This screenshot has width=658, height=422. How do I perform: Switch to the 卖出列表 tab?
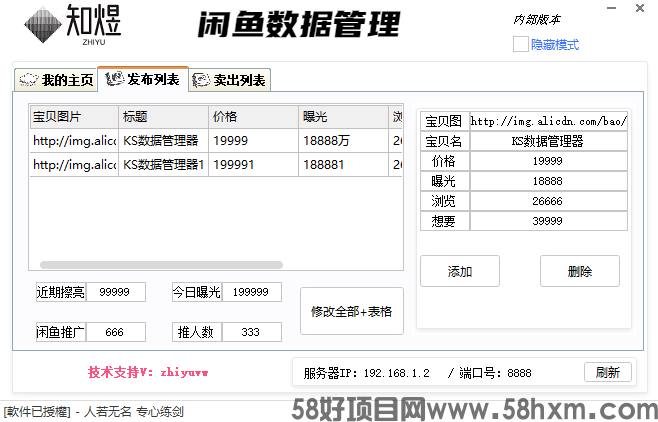tap(230, 80)
